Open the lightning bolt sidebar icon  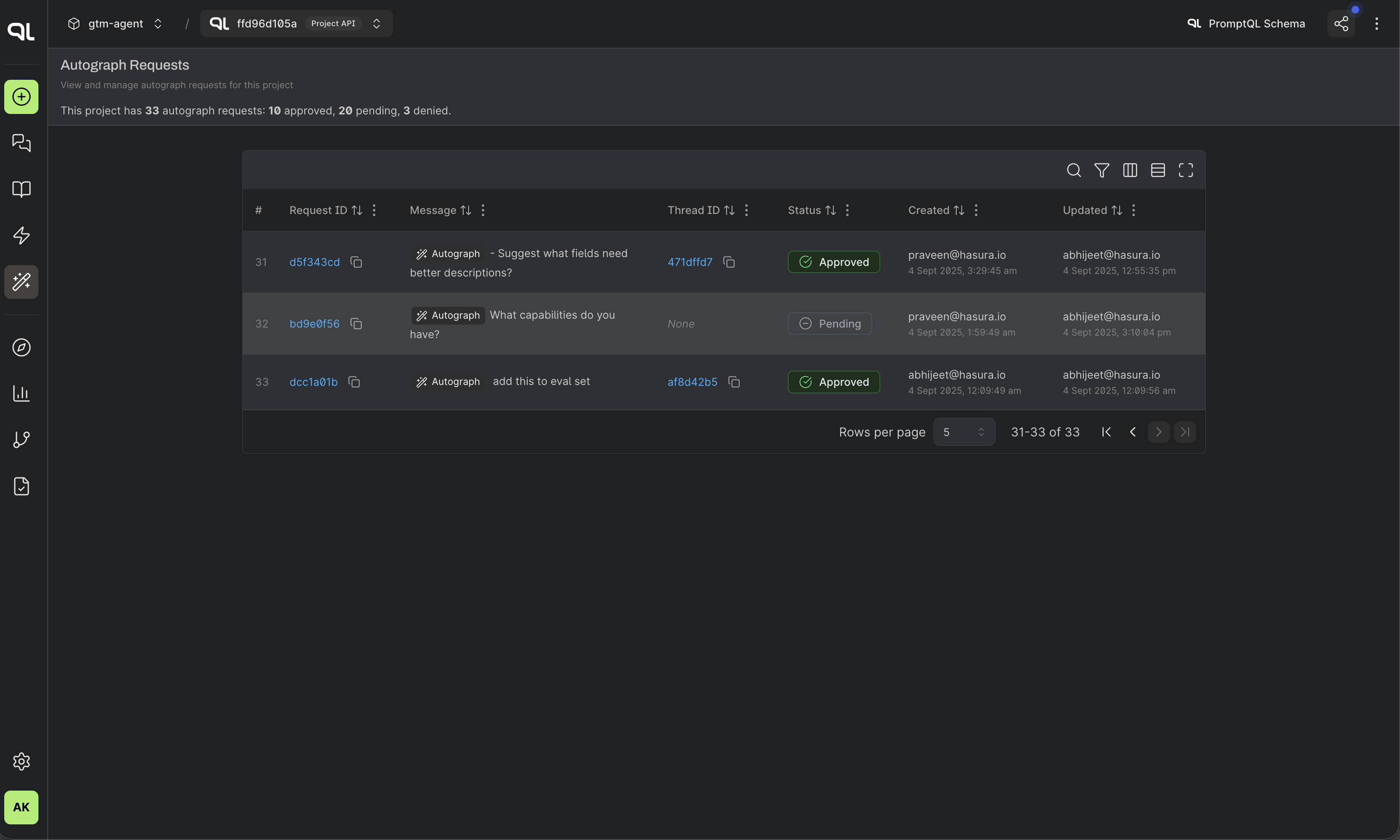pos(22,236)
